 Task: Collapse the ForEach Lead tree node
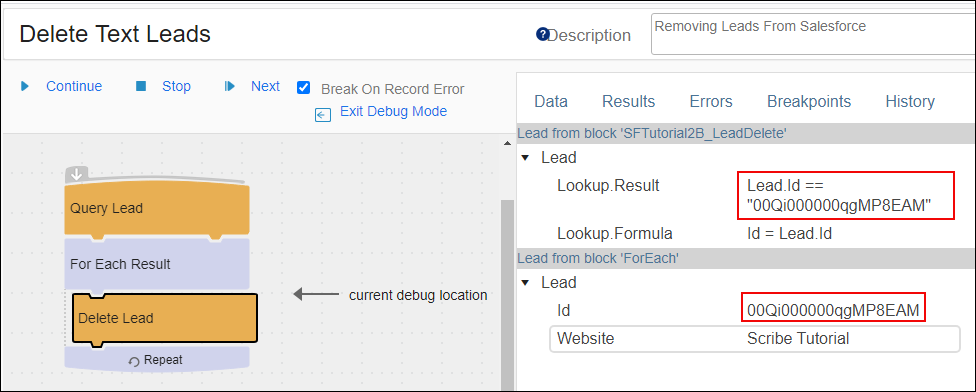pos(525,283)
